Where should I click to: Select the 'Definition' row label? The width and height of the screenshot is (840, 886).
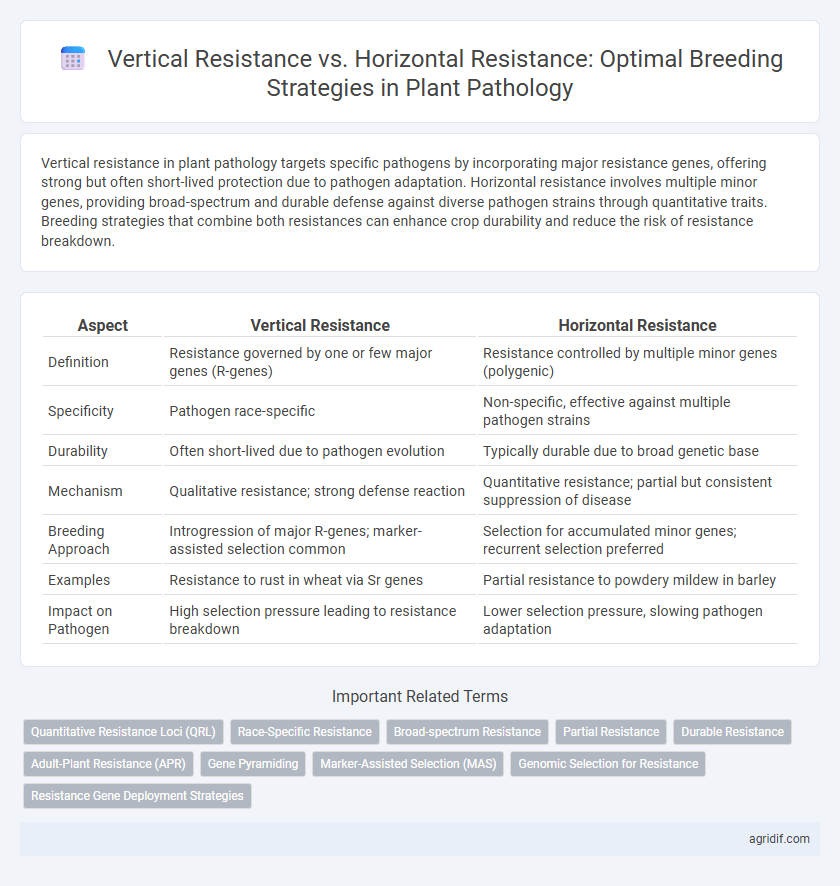tap(79, 362)
